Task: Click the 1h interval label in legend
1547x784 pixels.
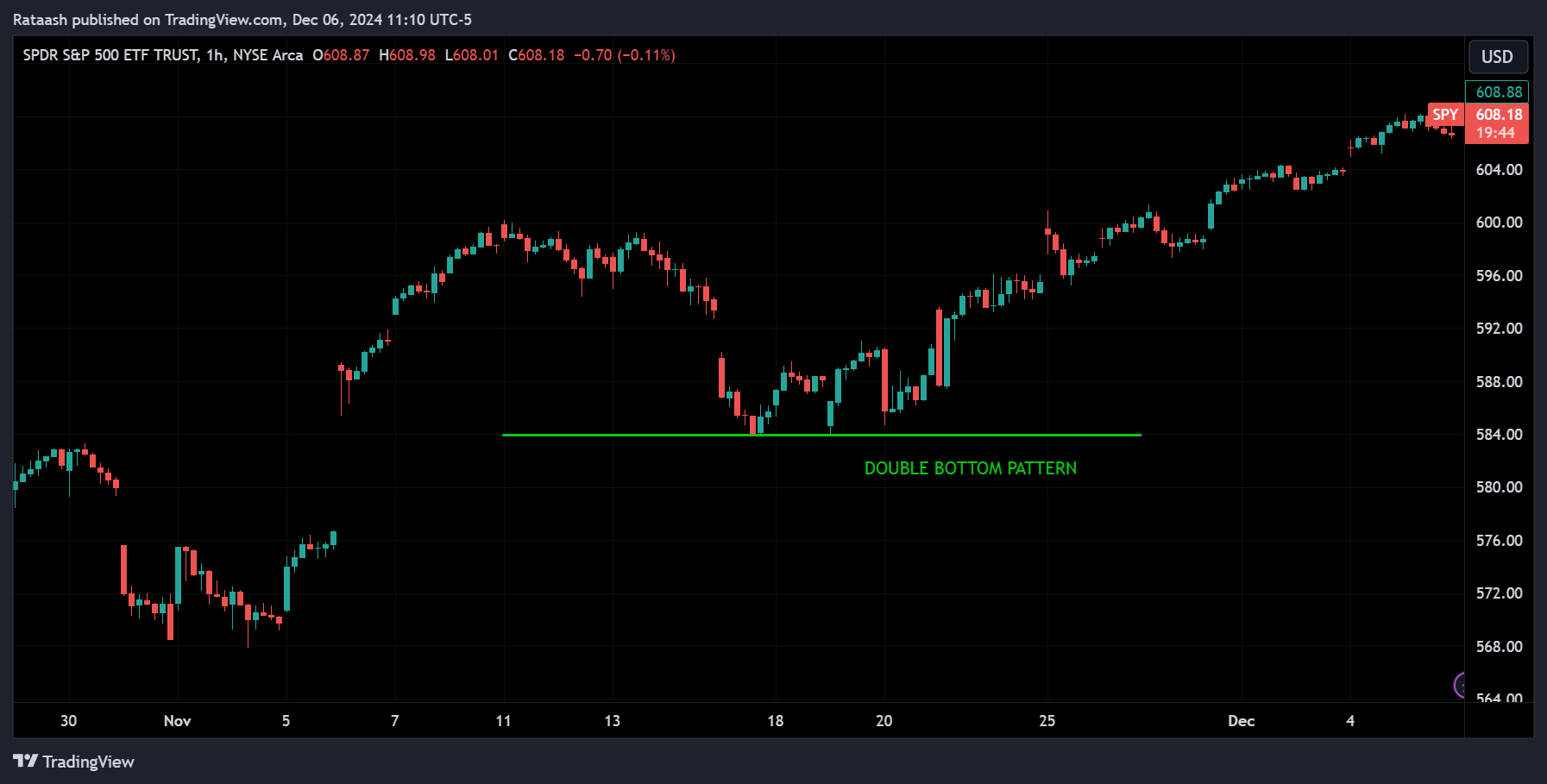Action: click(x=215, y=55)
